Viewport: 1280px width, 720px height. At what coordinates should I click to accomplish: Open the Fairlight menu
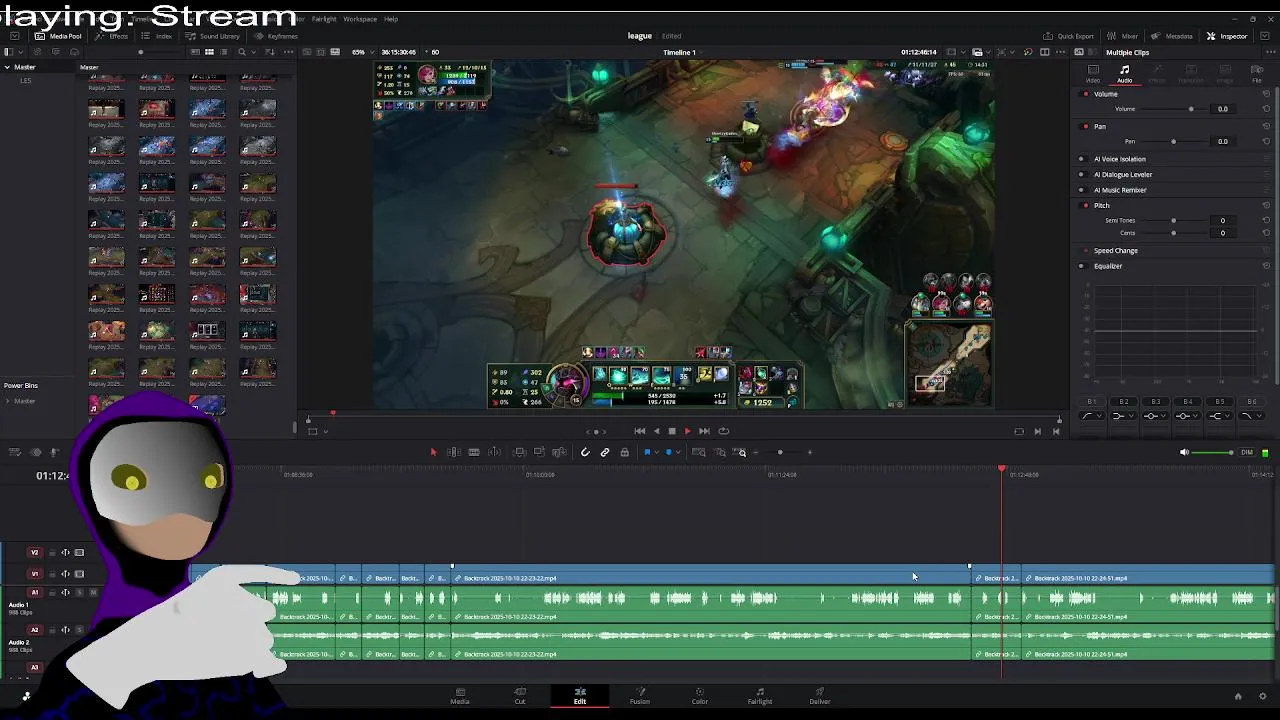coord(324,19)
